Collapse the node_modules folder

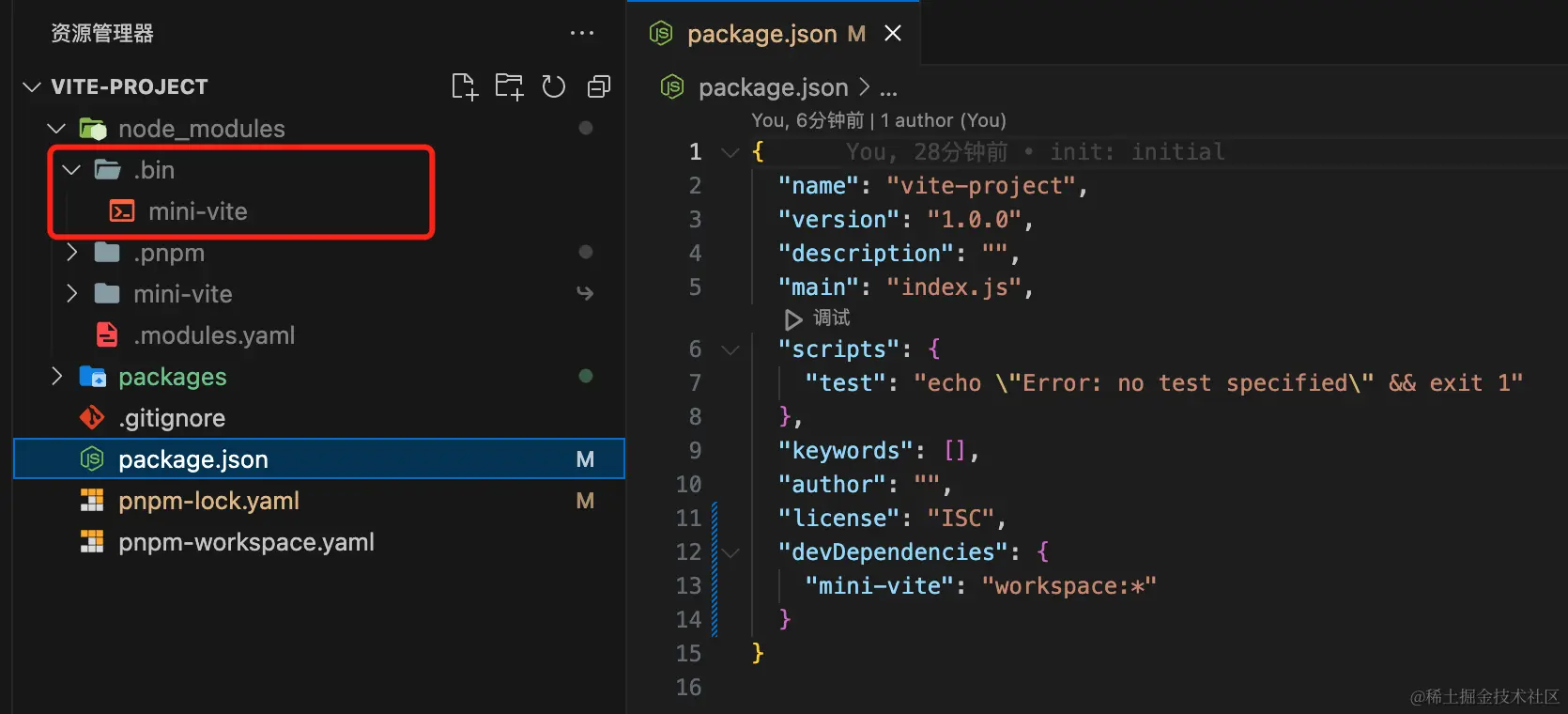tap(56, 128)
